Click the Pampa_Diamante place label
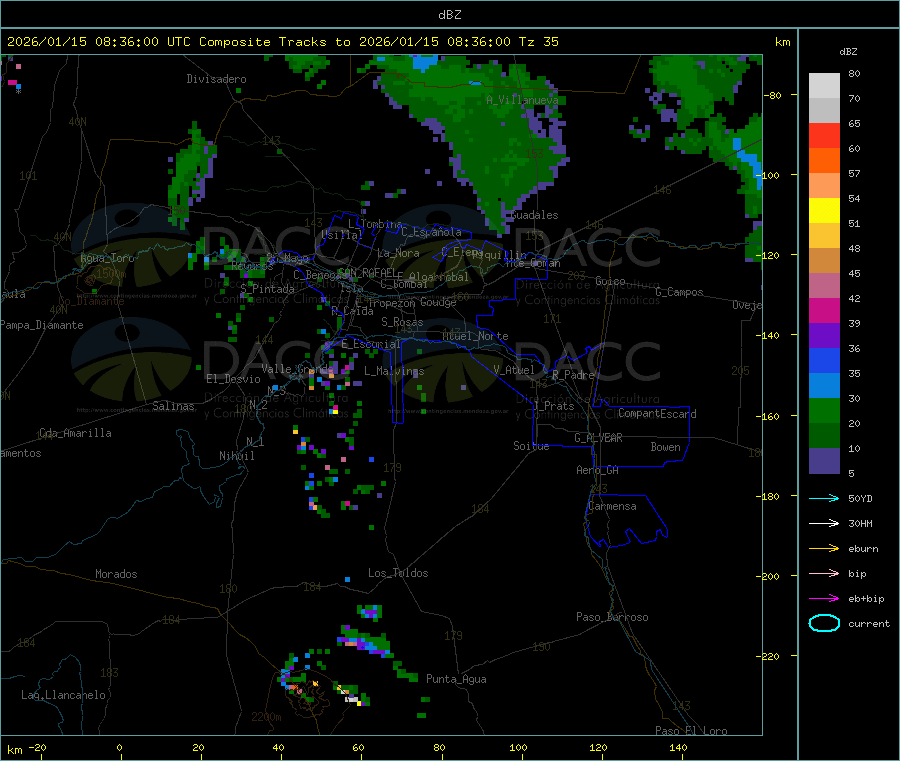 click(x=42, y=325)
